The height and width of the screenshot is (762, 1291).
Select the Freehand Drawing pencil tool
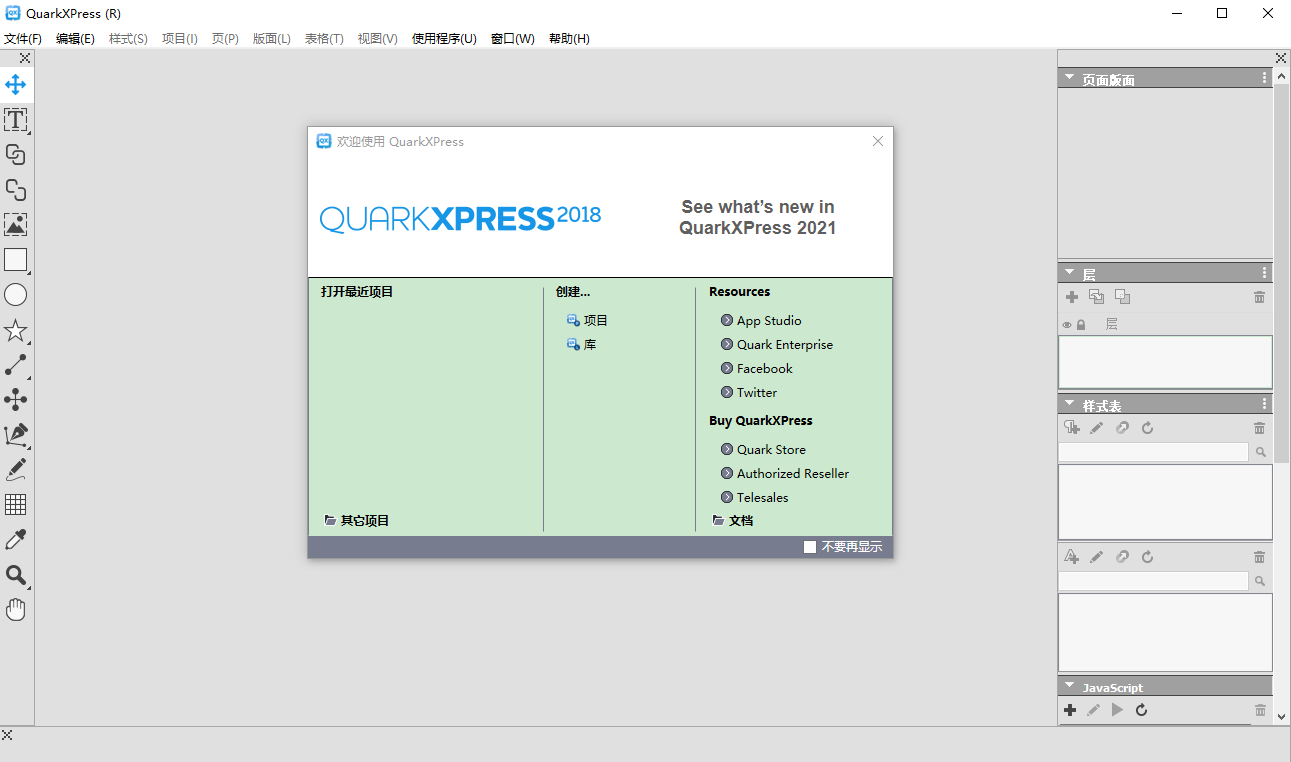[15, 470]
